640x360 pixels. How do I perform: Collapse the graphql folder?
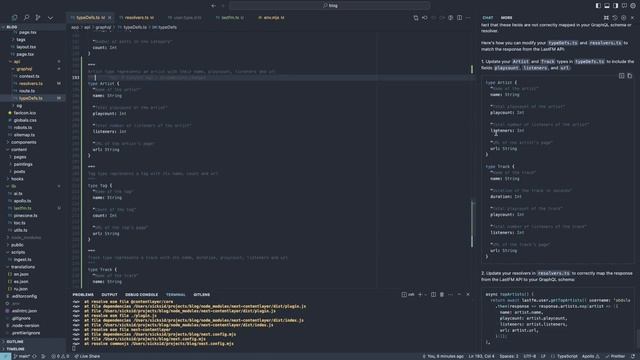[x=33, y=69]
